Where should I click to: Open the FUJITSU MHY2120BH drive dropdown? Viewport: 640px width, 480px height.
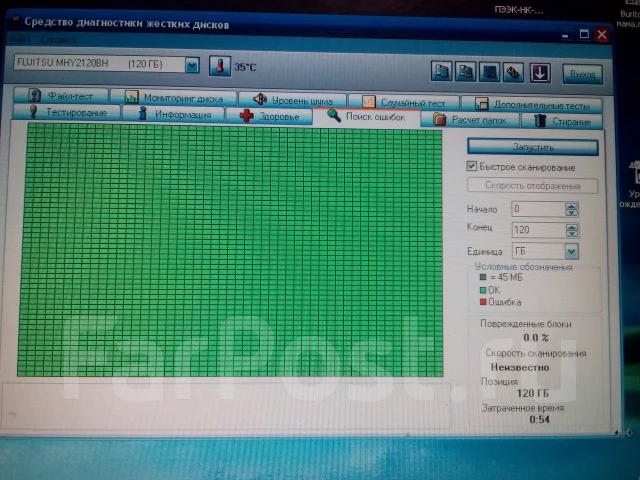point(192,65)
